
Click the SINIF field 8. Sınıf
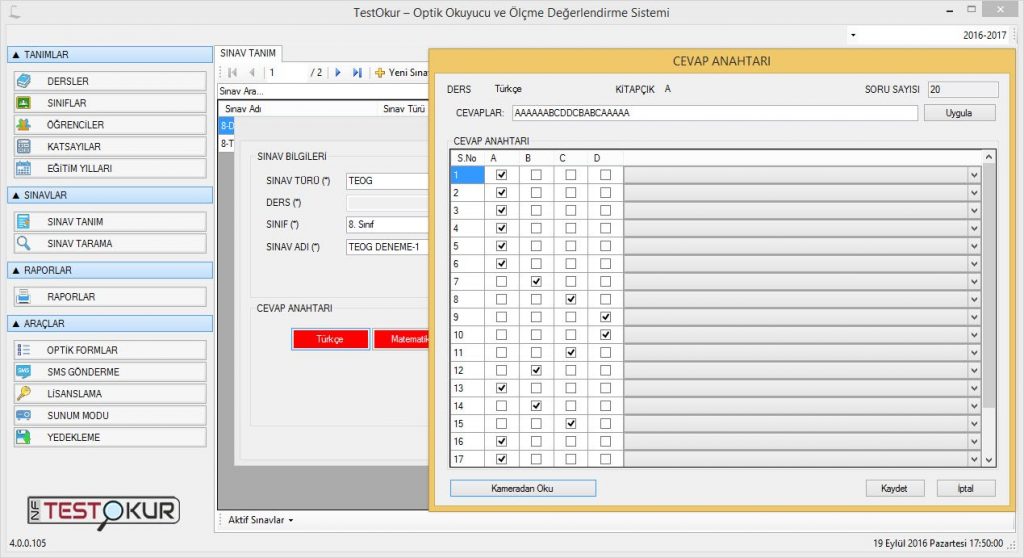pyautogui.click(x=387, y=224)
